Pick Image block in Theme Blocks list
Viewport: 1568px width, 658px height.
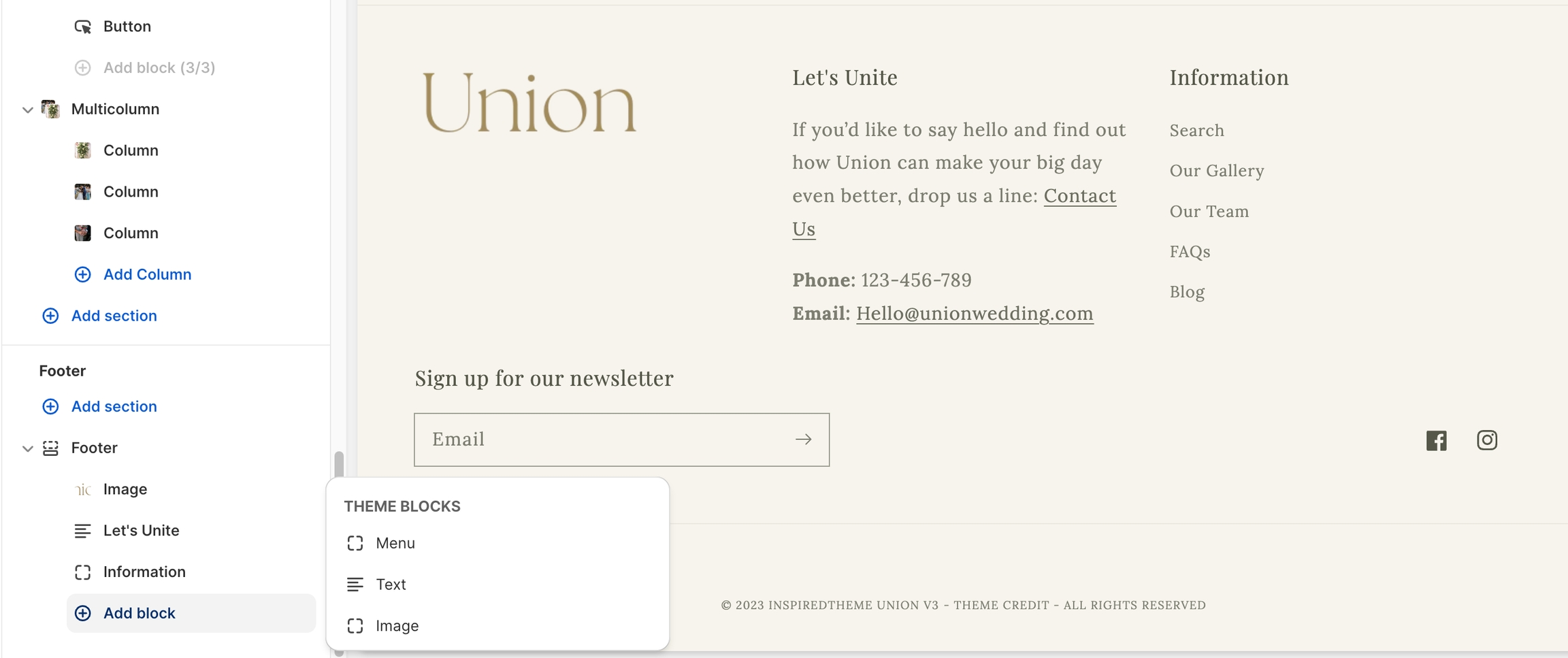(397, 626)
